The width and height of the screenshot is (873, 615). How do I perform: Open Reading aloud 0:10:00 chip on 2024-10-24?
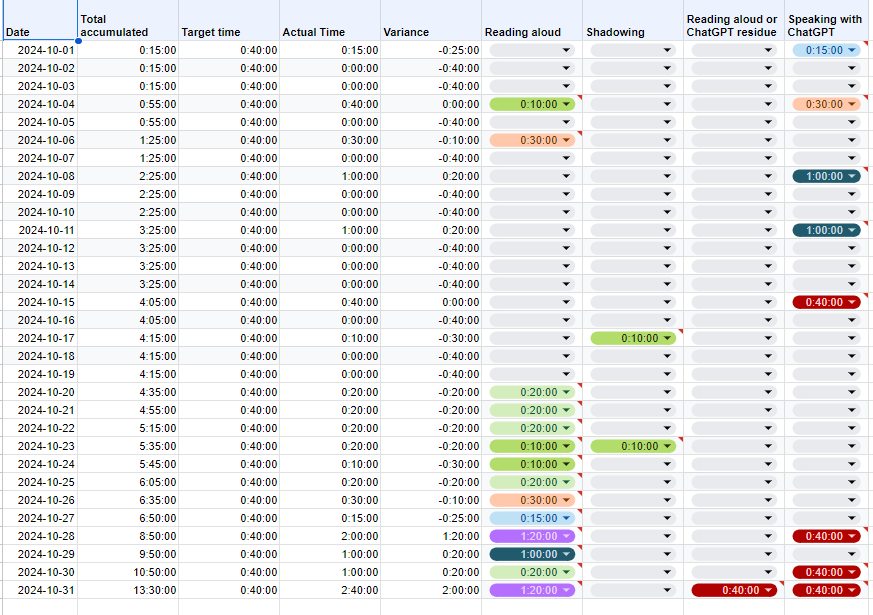click(x=532, y=464)
